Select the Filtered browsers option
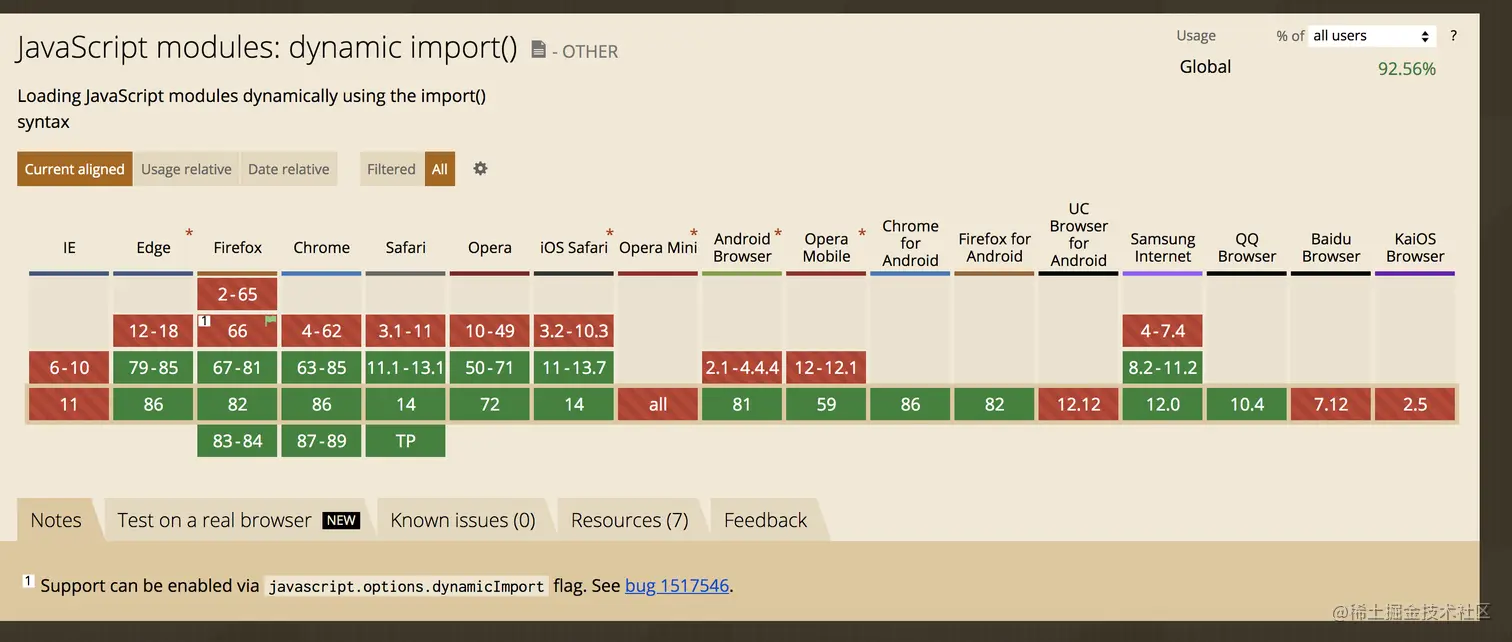Screen dimensions: 1512x642 391,169
